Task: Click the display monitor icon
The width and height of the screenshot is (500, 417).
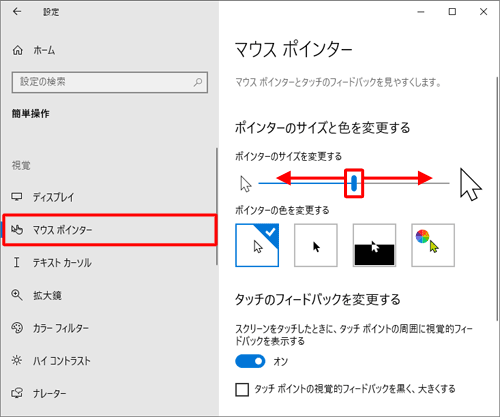Action: click(x=17, y=197)
